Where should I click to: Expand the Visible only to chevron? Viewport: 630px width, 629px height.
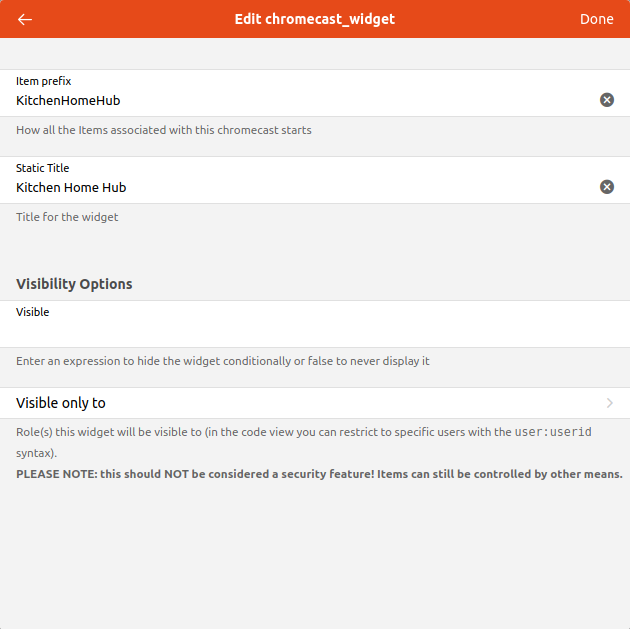610,403
